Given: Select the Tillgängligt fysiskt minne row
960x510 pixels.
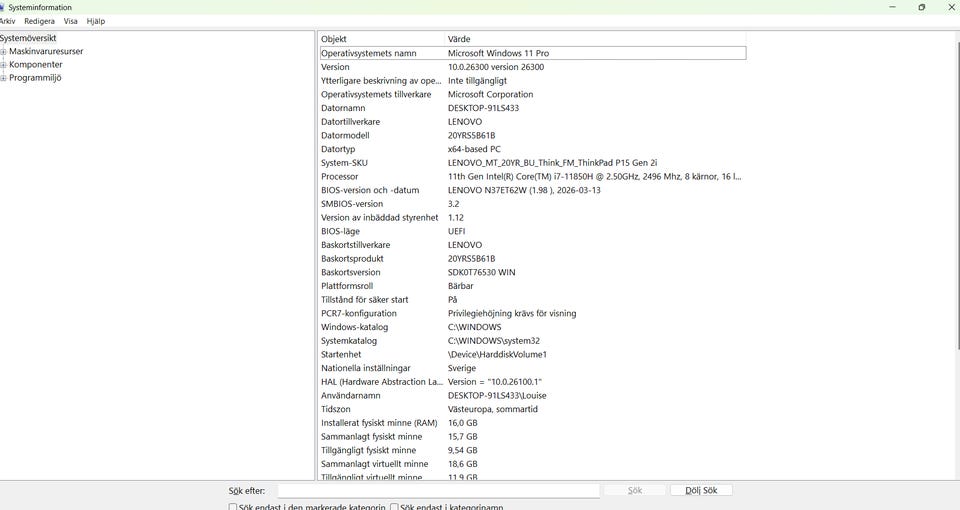Looking at the screenshot, I should 533,451.
